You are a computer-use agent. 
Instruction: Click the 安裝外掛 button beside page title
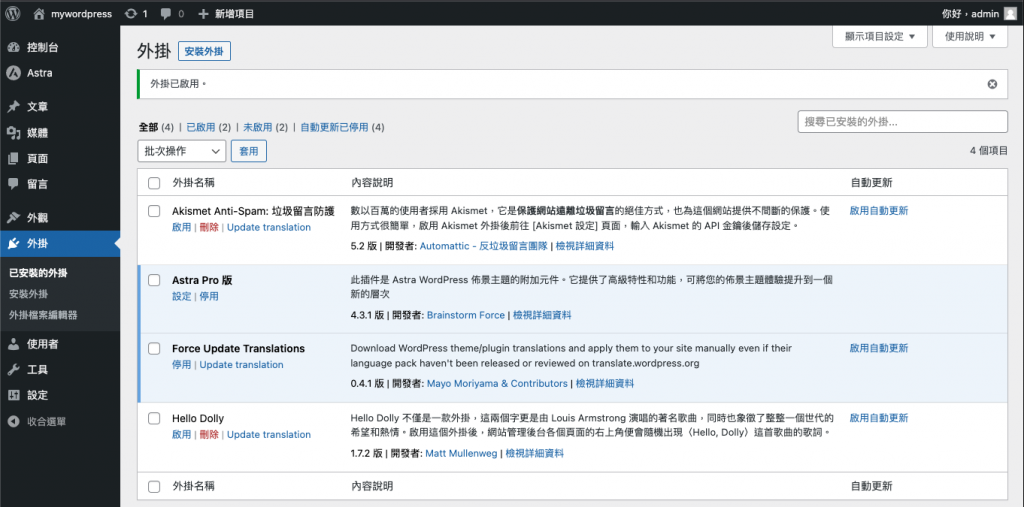[204, 52]
